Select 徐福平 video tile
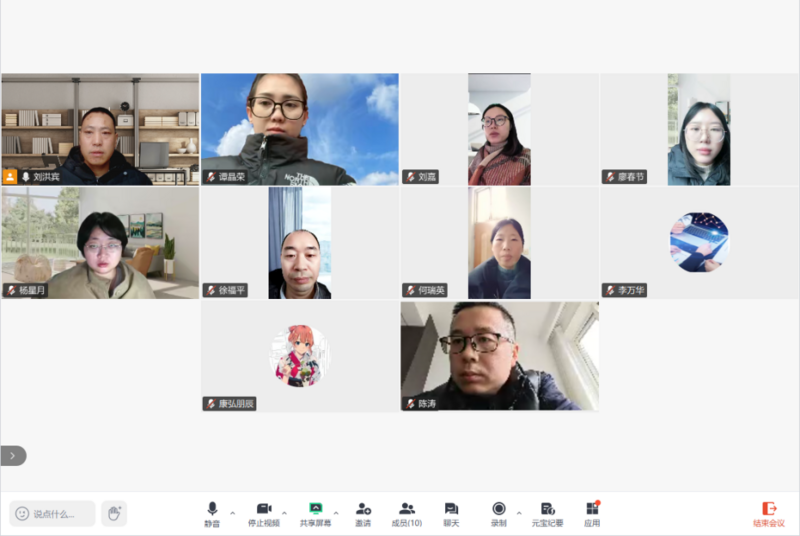800x536 pixels. 299,243
